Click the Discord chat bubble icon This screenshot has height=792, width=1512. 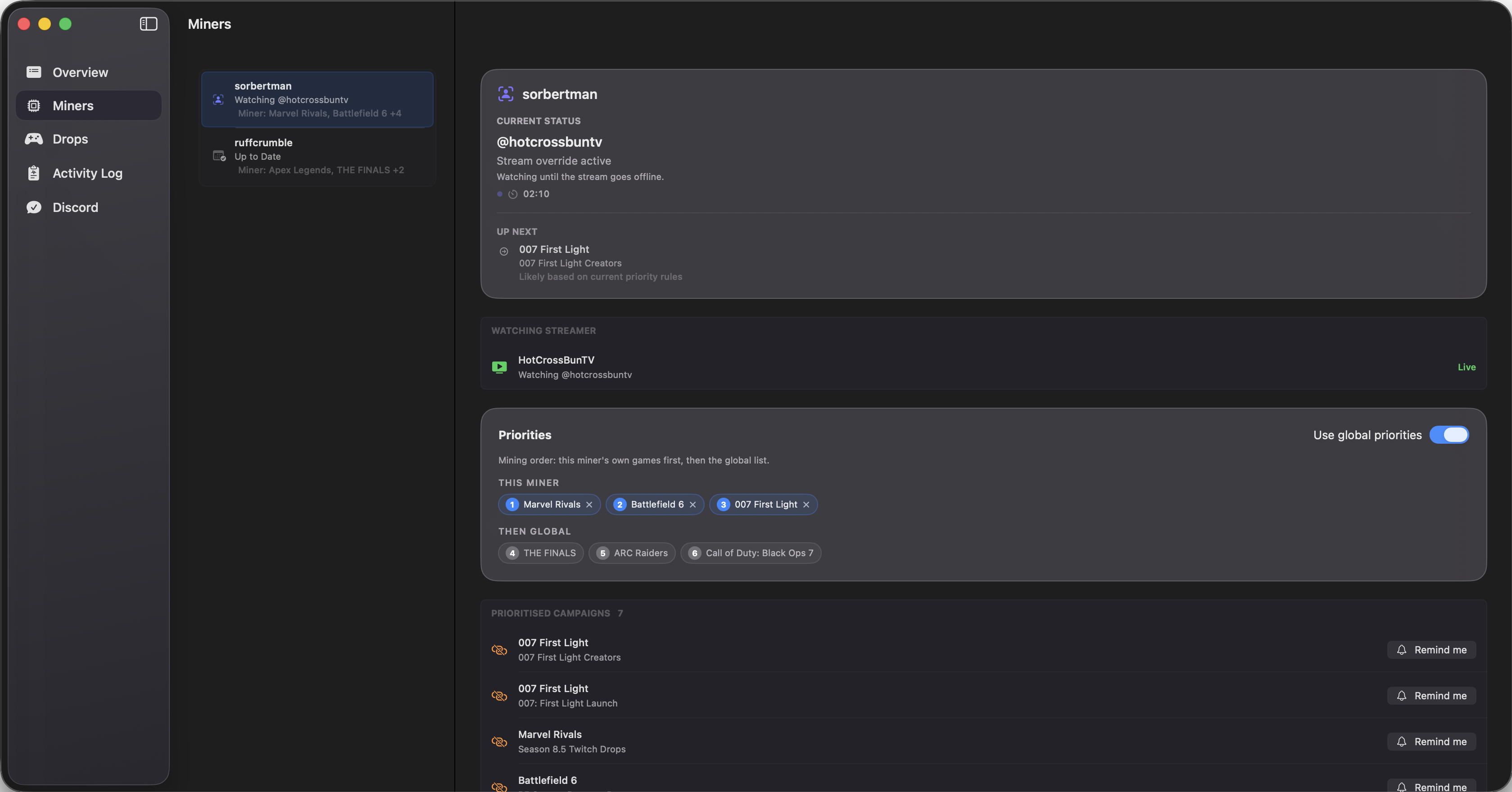click(x=33, y=207)
